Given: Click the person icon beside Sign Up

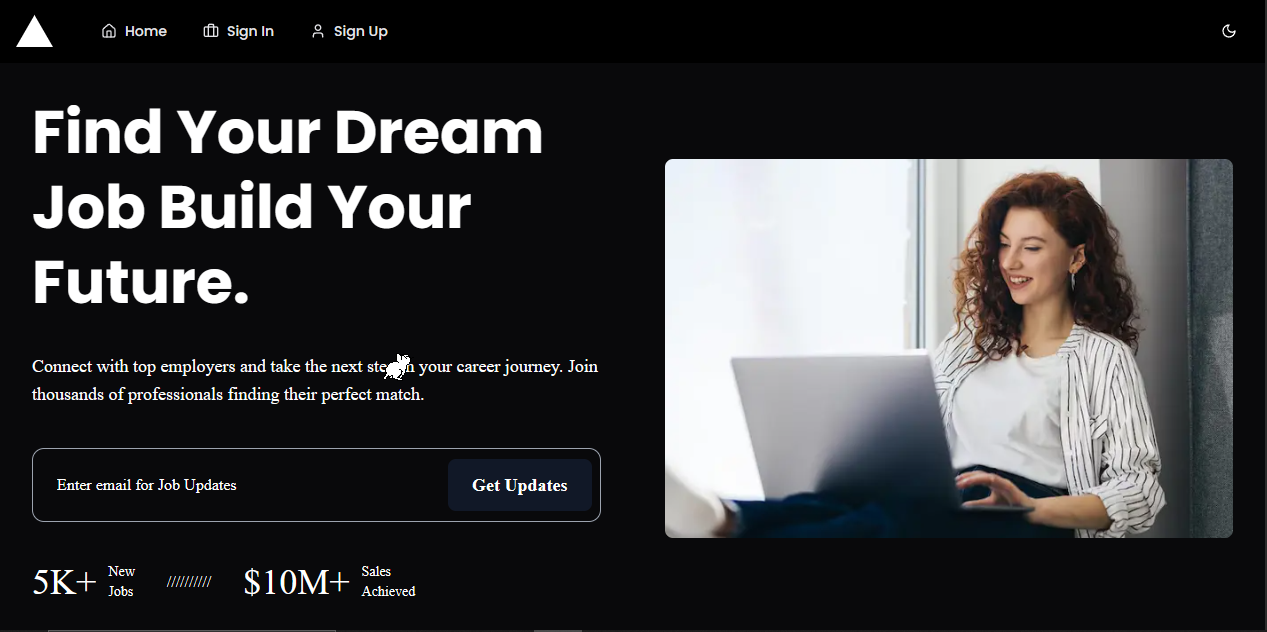Looking at the screenshot, I should pyautogui.click(x=318, y=31).
